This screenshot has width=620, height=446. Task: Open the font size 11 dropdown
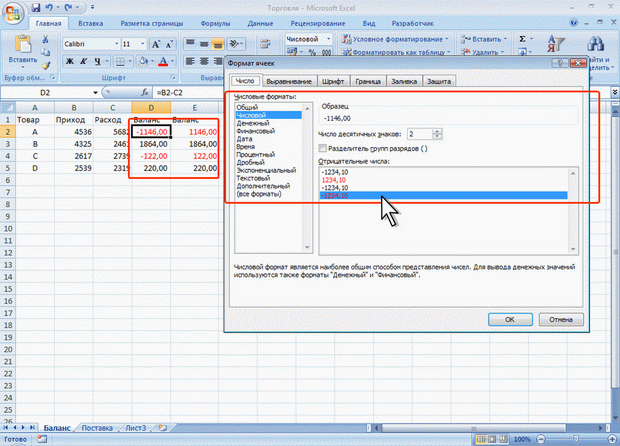point(142,44)
